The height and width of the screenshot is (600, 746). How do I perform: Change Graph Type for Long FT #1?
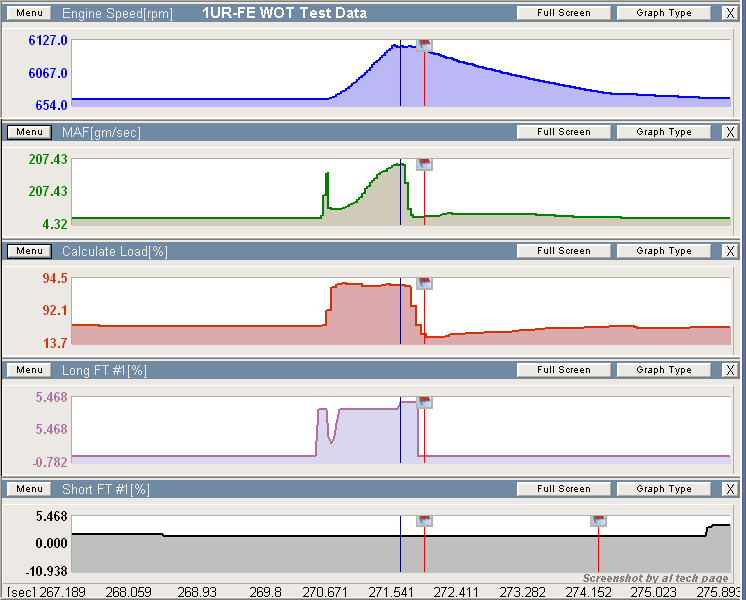(x=663, y=370)
